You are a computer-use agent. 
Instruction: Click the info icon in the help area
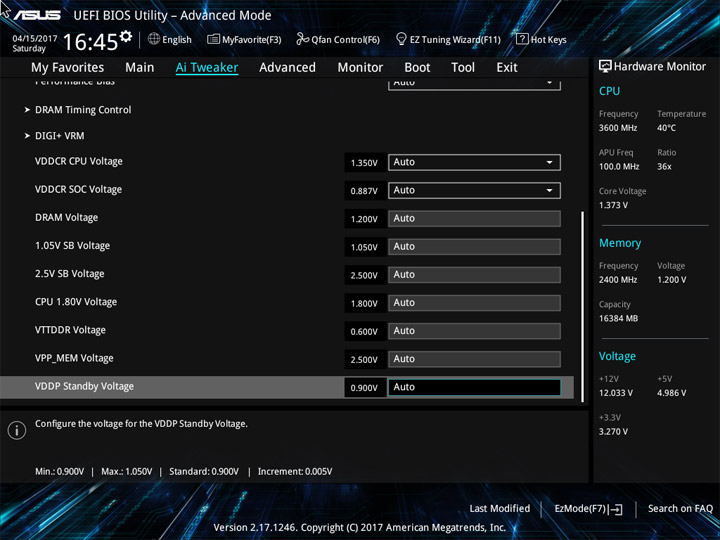point(17,430)
